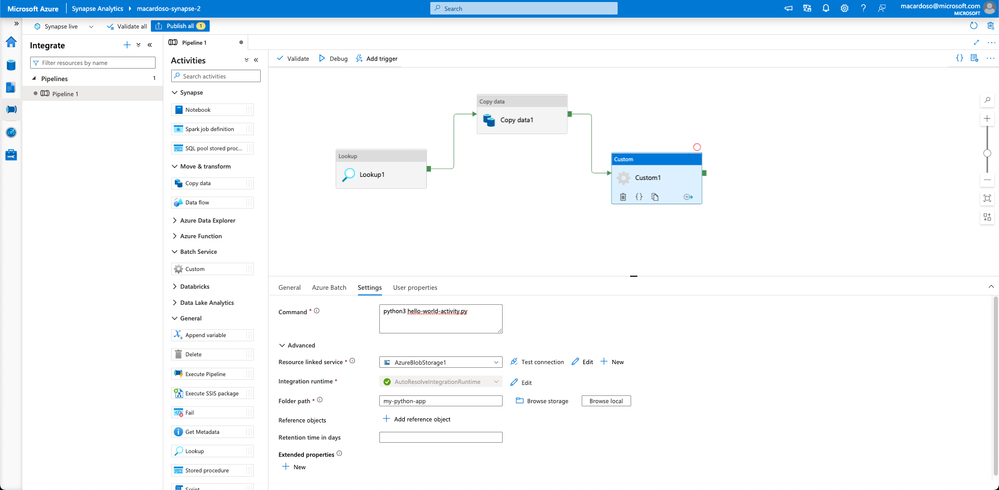Collapse the Move & transform group
The image size is (999, 490).
click(175, 166)
